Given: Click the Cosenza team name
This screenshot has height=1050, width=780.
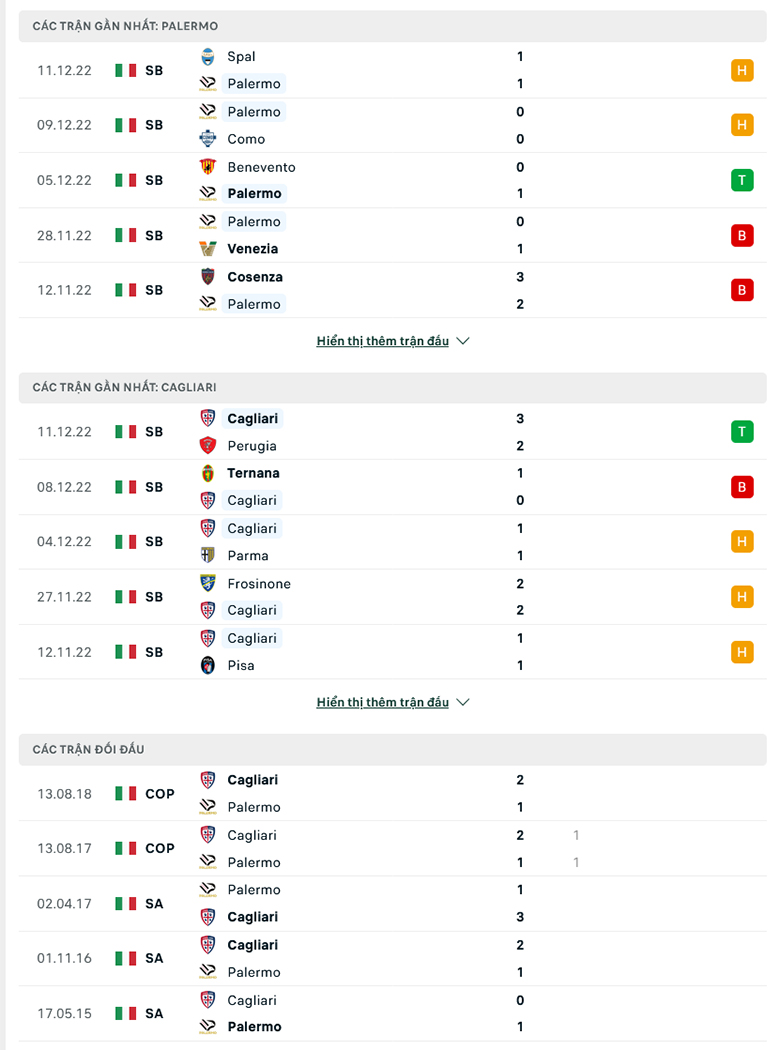Looking at the screenshot, I should (x=254, y=277).
